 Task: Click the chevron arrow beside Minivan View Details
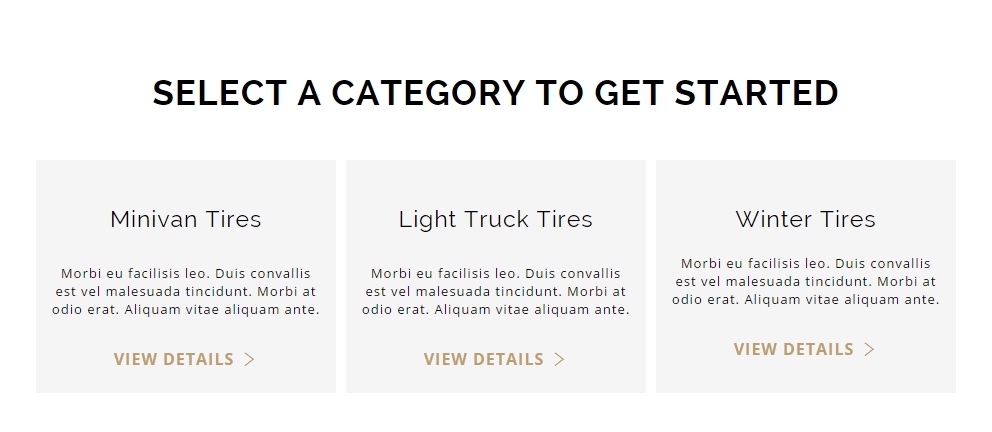pyautogui.click(x=249, y=359)
